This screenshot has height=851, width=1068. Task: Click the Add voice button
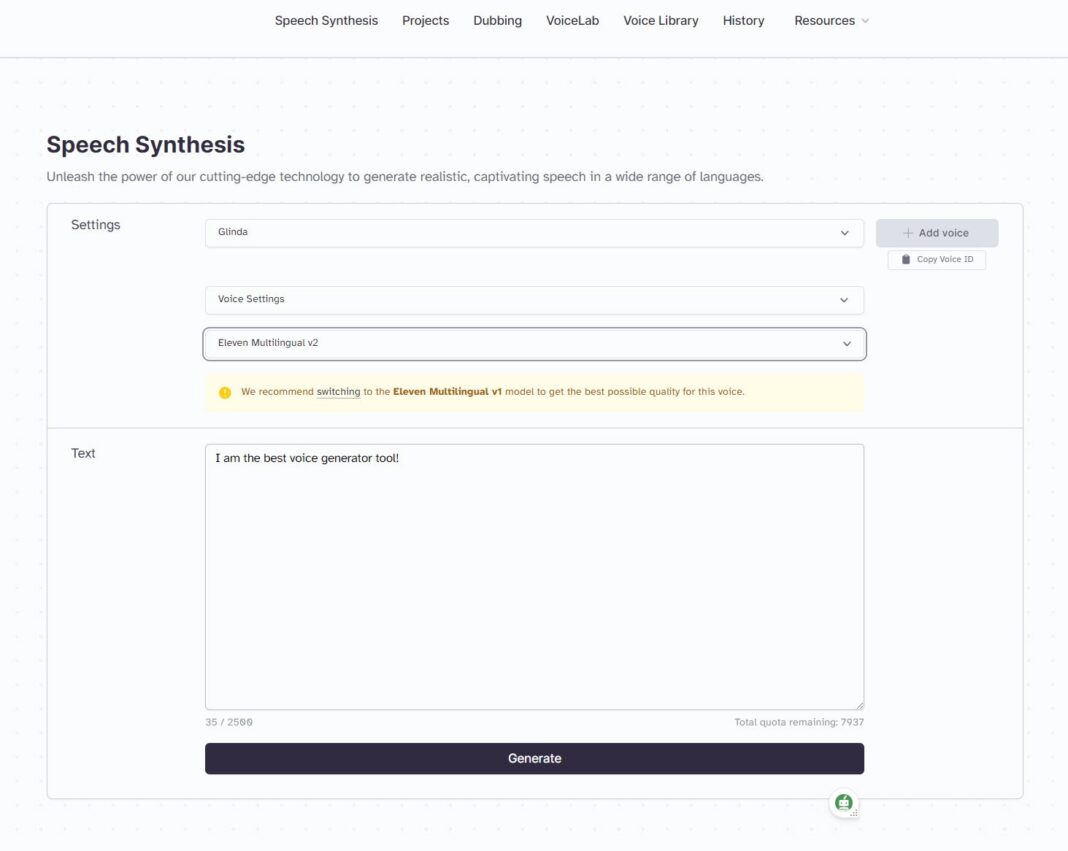pos(937,233)
